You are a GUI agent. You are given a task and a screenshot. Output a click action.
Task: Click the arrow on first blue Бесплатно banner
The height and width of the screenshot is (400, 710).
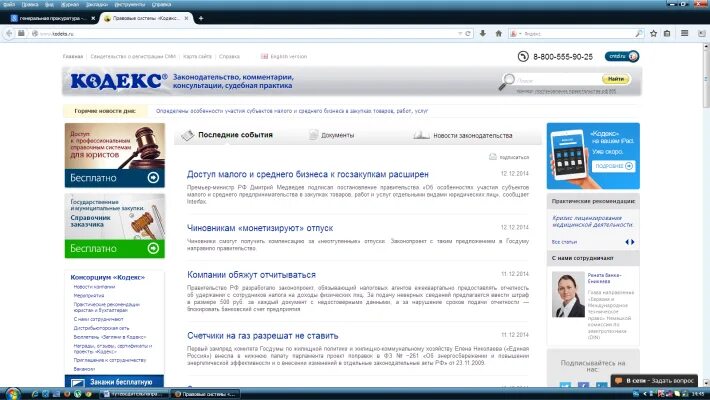[153, 178]
